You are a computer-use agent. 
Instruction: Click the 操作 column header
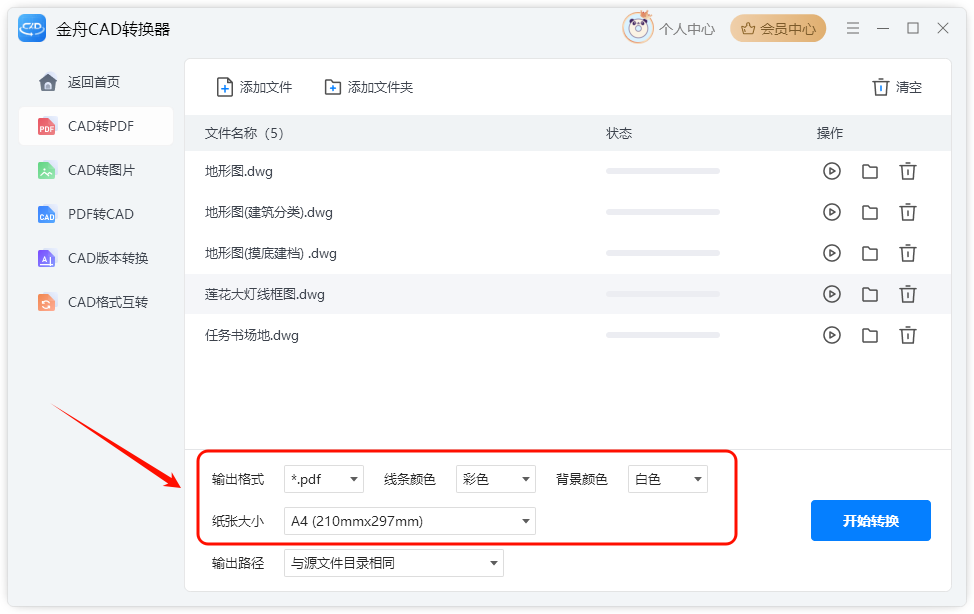click(x=829, y=133)
